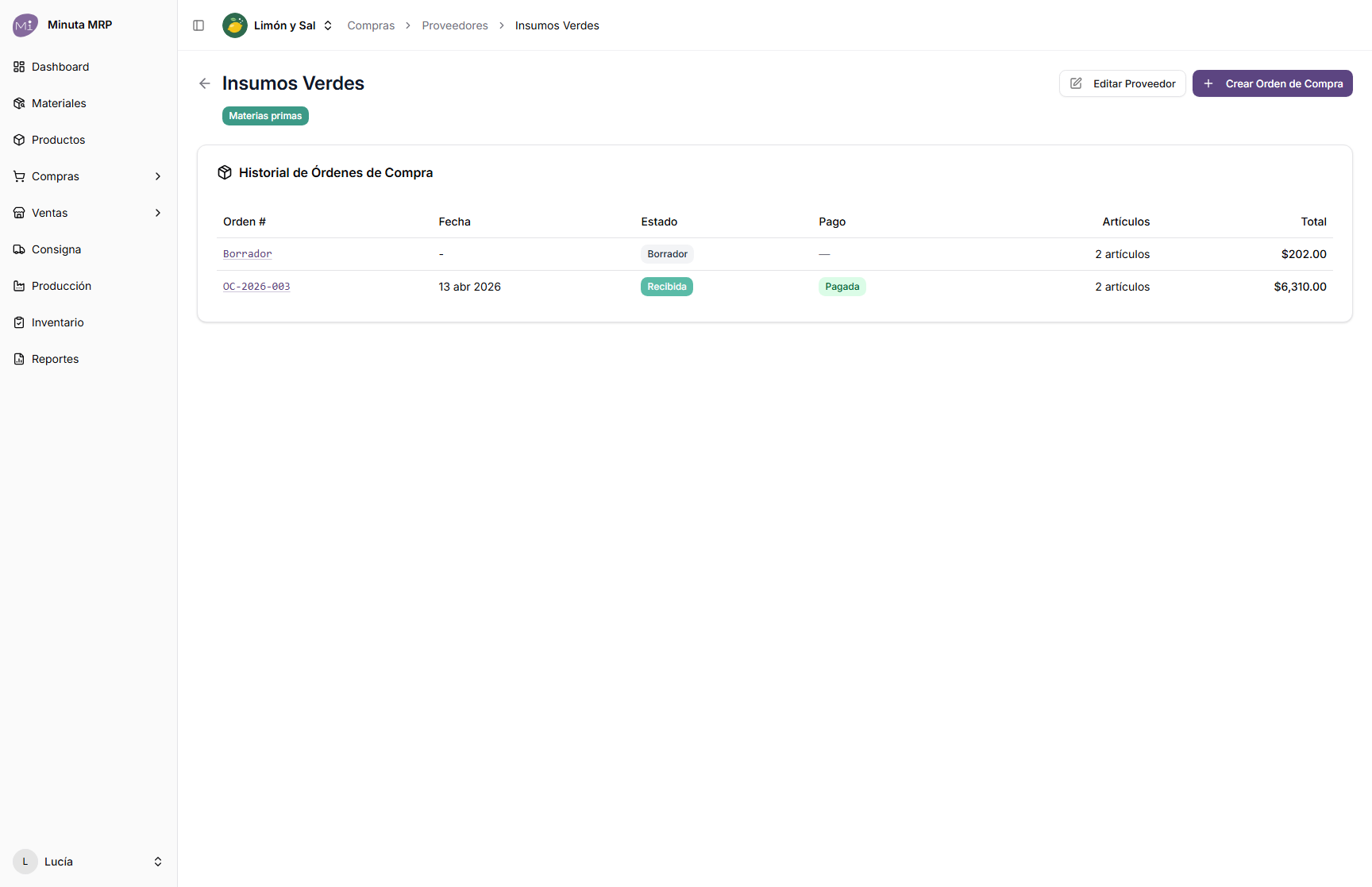Click 2 artículos in the Borrador row
Screen dimensions: 1372x887
[1123, 254]
